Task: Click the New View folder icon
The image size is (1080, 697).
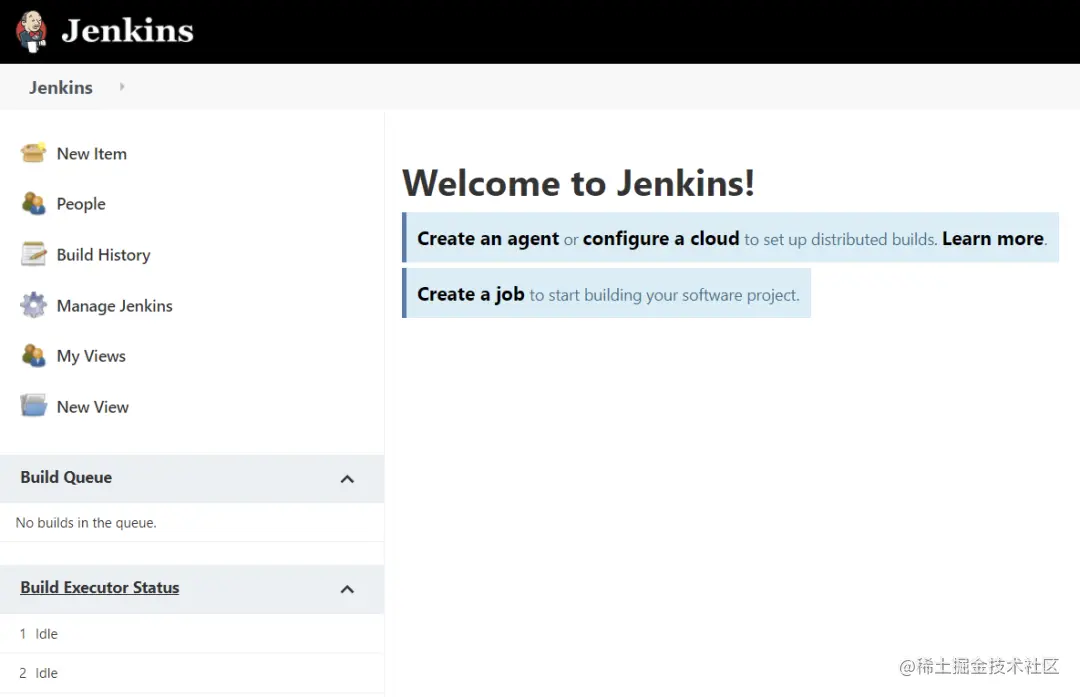Action: tap(34, 406)
